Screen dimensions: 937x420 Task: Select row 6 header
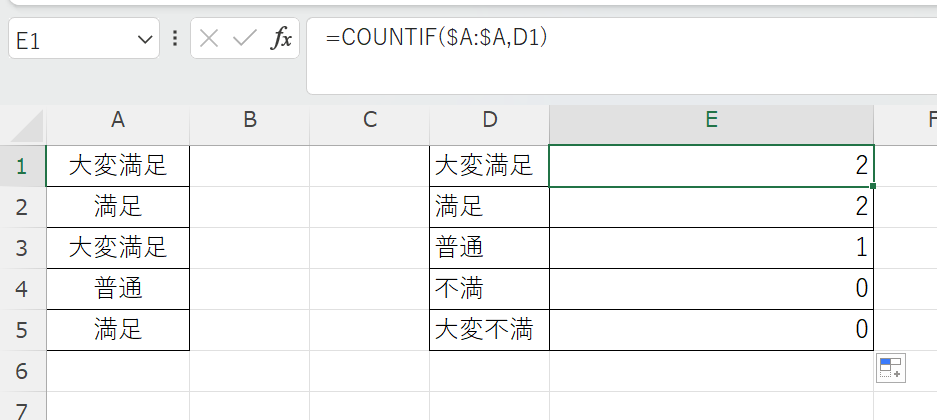pos(22,371)
